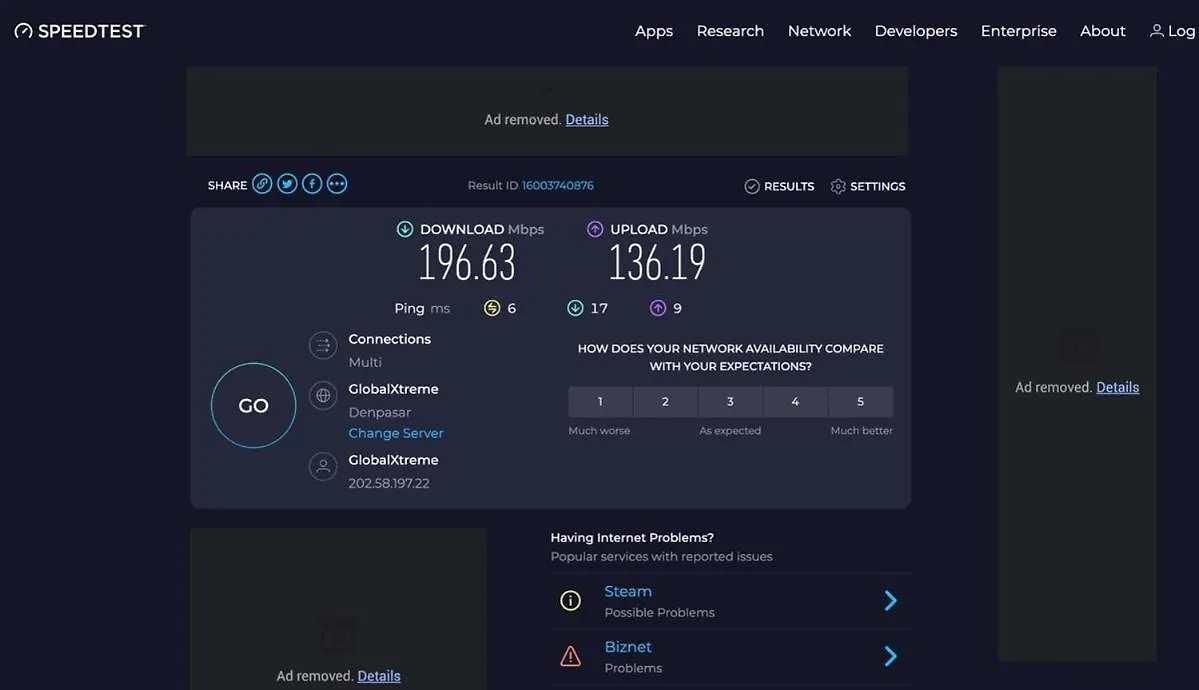
Task: Click 'Having Internet Problems?' heading
Action: (632, 538)
